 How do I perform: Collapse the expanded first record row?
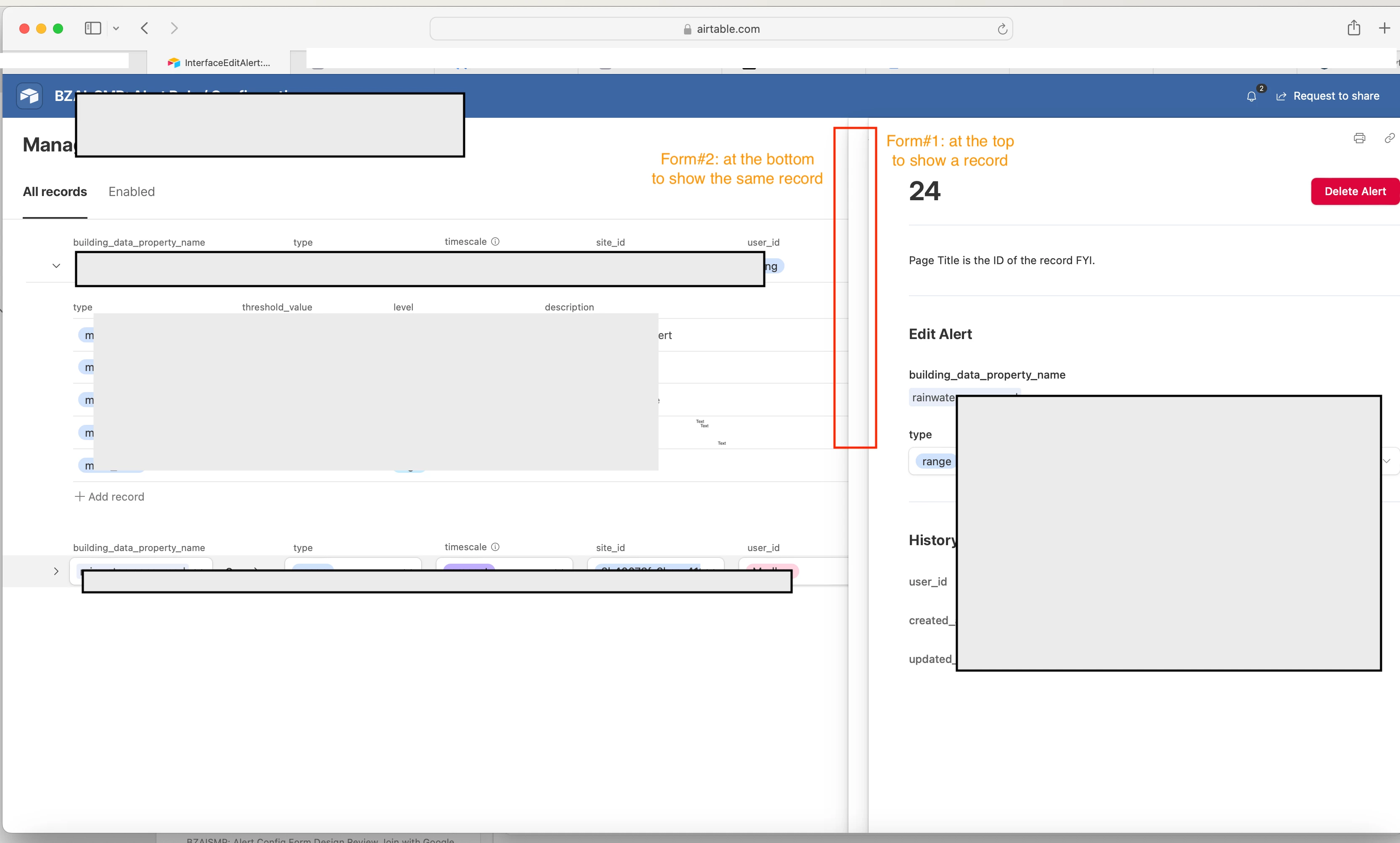(x=56, y=266)
